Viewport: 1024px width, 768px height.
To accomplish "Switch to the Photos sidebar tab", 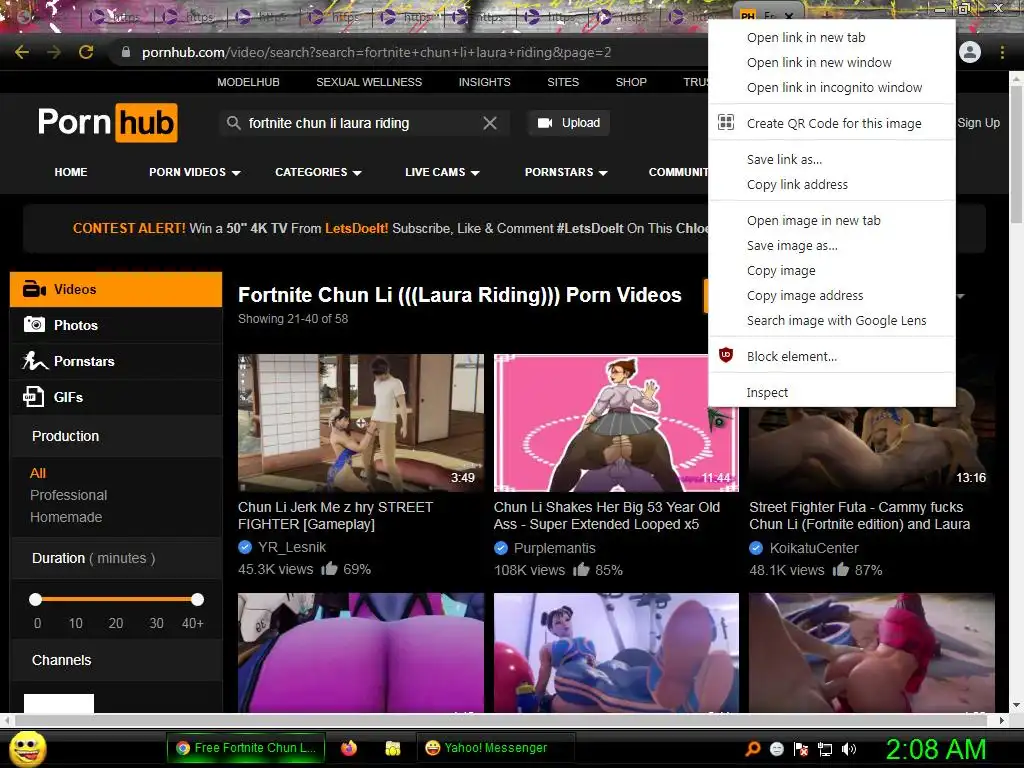I will [x=116, y=325].
